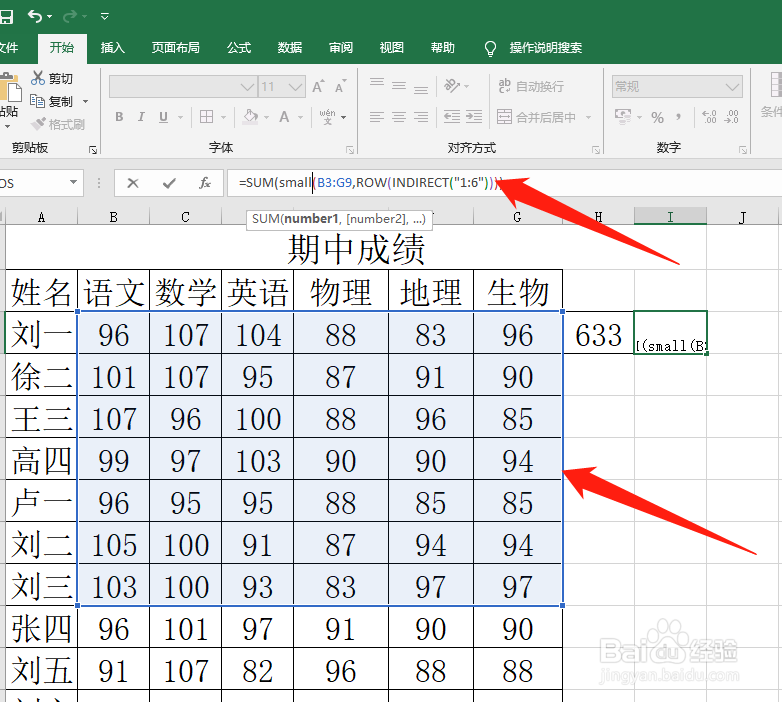782x702 pixels.
Task: Open the Customize Quick Access Toolbar arrow
Action: (105, 16)
